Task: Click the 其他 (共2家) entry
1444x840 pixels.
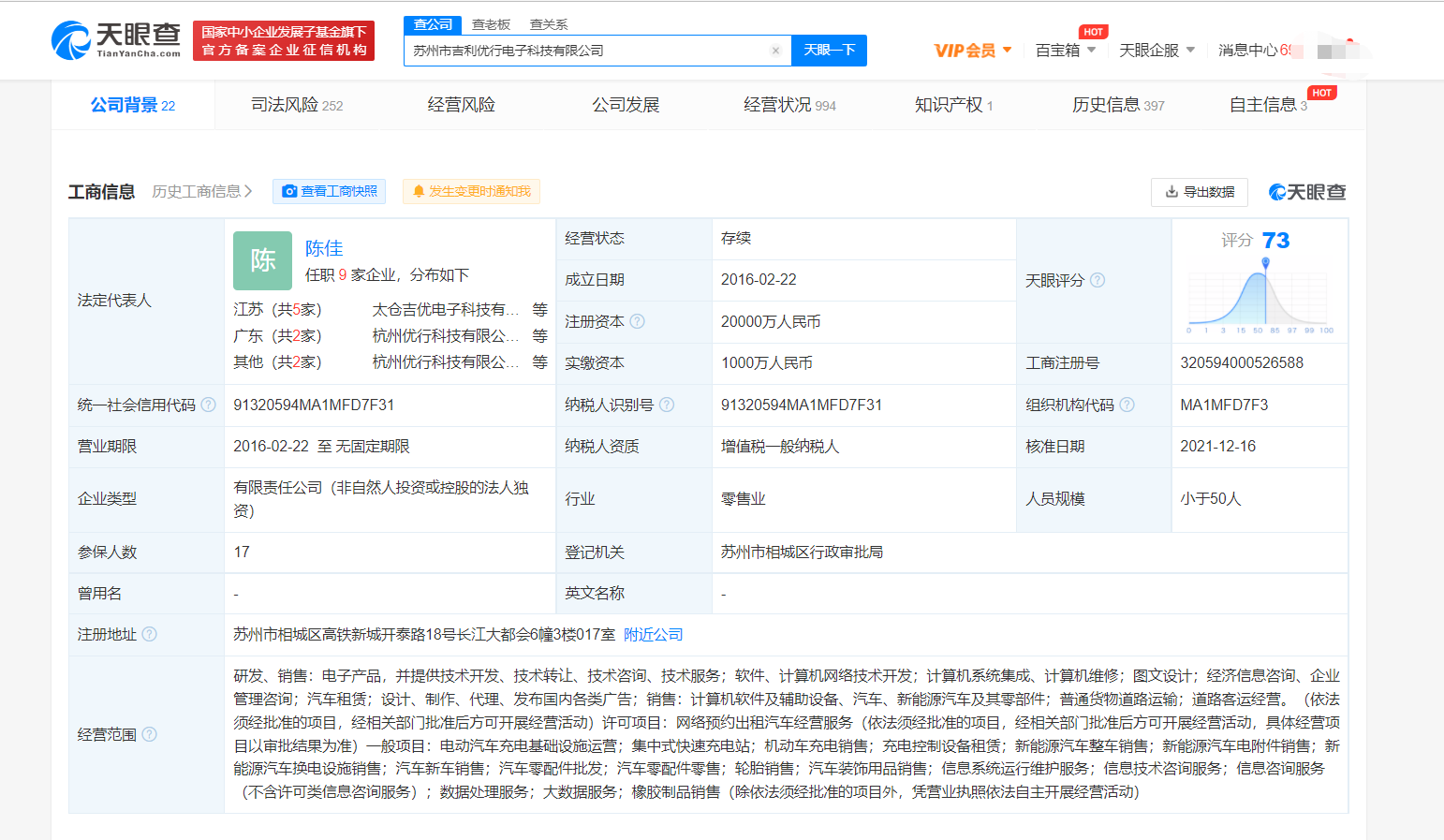Action: [277, 362]
